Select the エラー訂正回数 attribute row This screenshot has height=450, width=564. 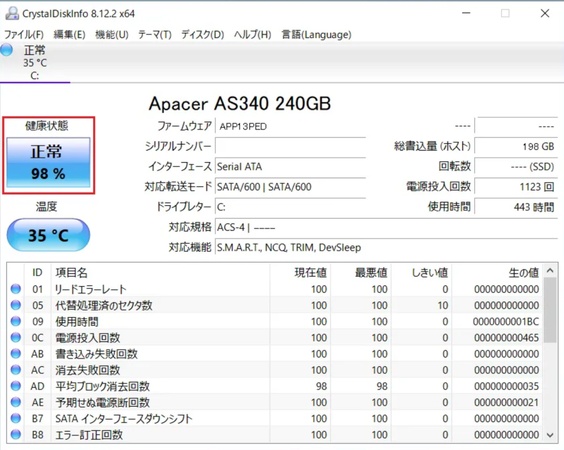click(x=275, y=435)
